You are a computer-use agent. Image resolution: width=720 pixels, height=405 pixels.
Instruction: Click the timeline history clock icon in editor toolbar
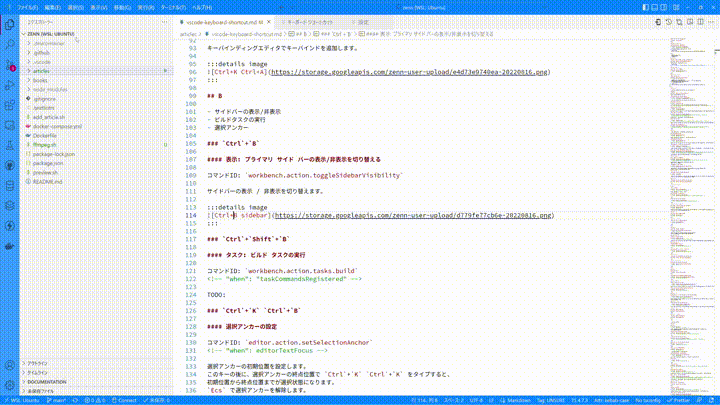pos(669,22)
